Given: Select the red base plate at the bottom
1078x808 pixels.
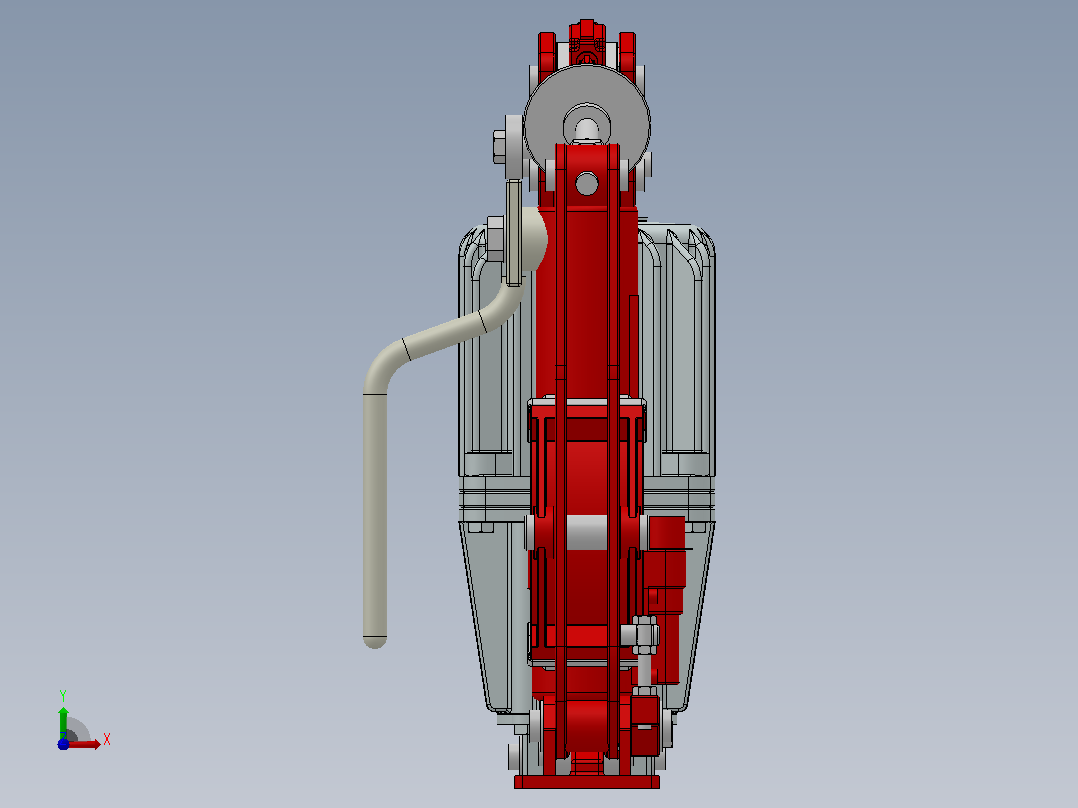Looking at the screenshot, I should coord(586,782).
